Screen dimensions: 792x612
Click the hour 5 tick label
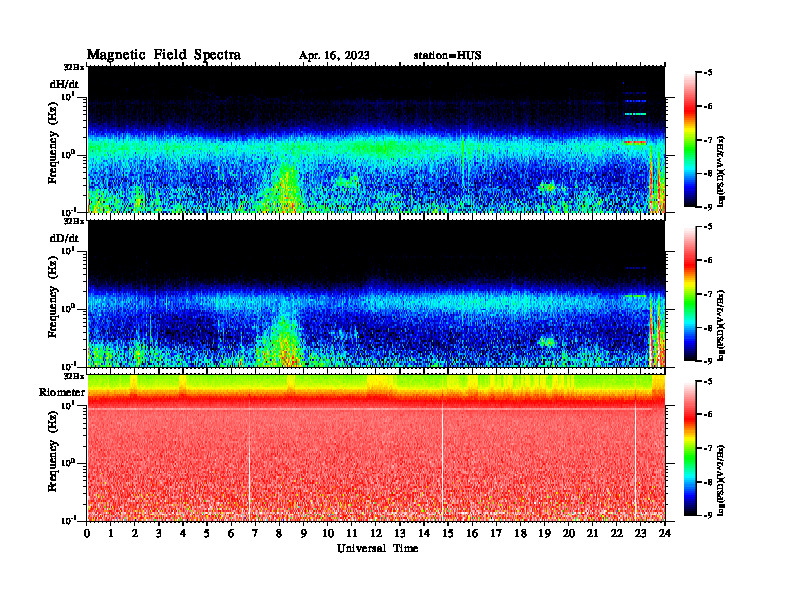click(207, 533)
